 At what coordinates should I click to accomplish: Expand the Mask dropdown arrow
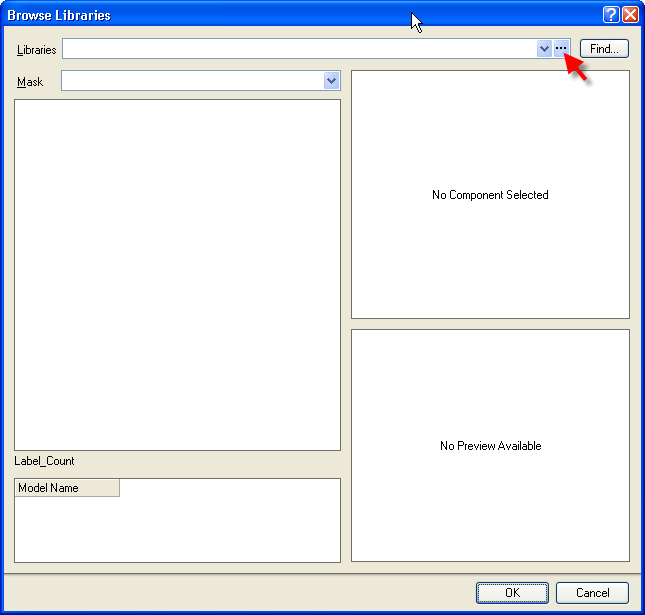tap(332, 81)
